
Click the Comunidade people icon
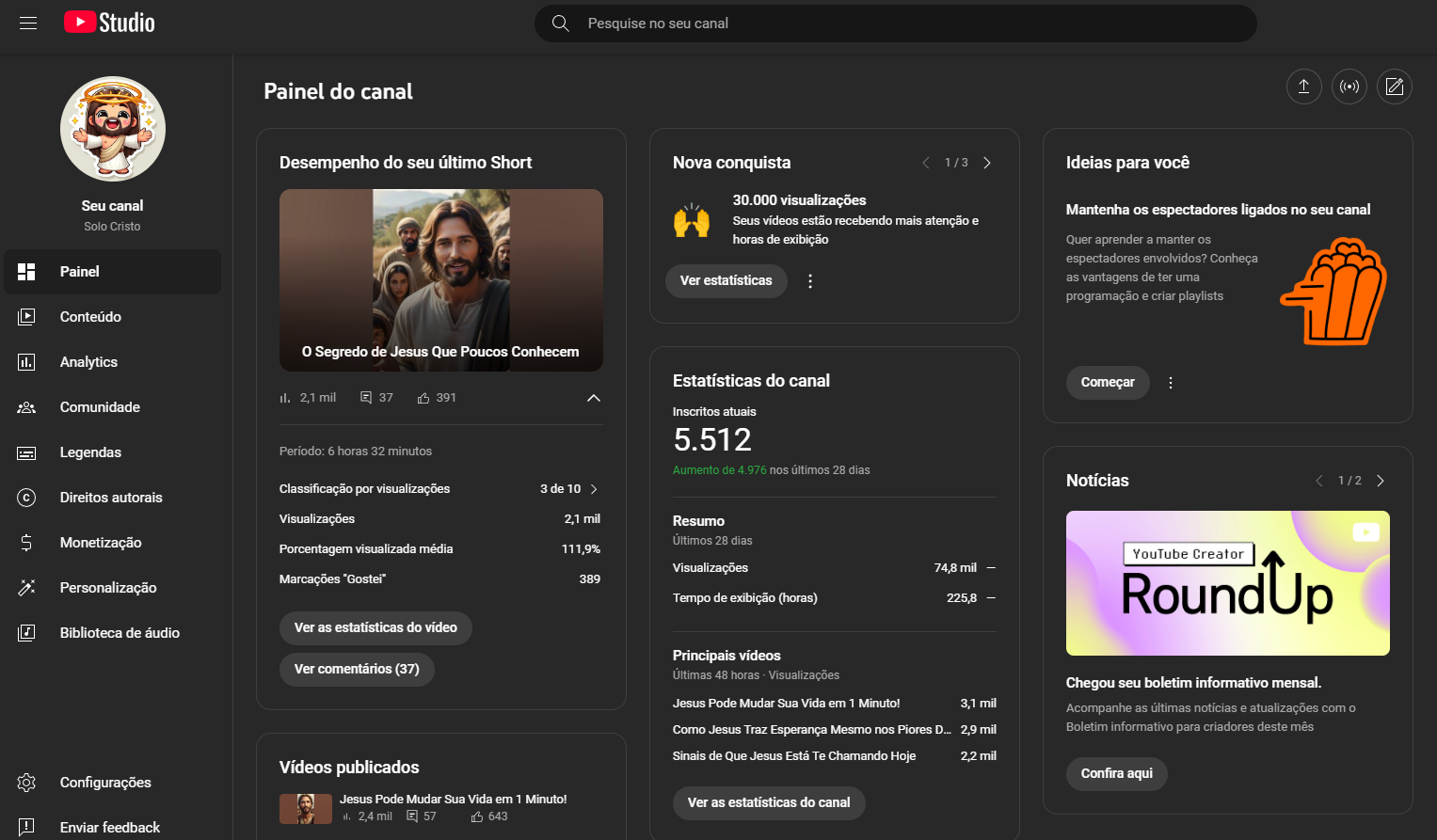[26, 407]
